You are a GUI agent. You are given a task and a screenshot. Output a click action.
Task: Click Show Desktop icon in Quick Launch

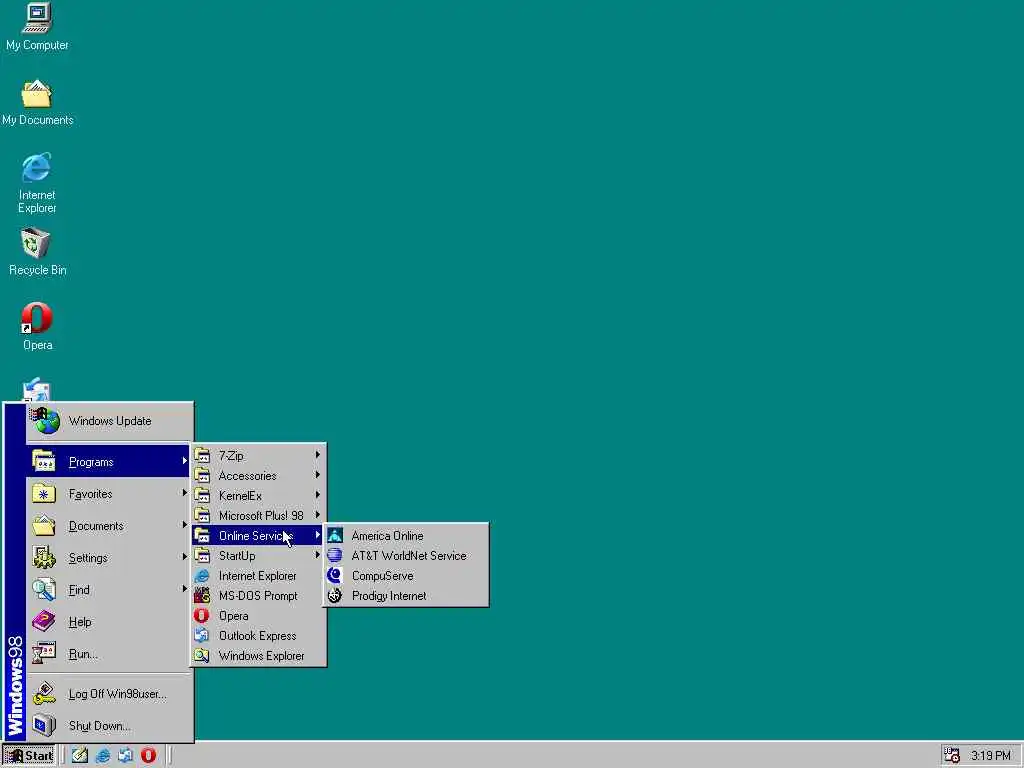(80, 756)
